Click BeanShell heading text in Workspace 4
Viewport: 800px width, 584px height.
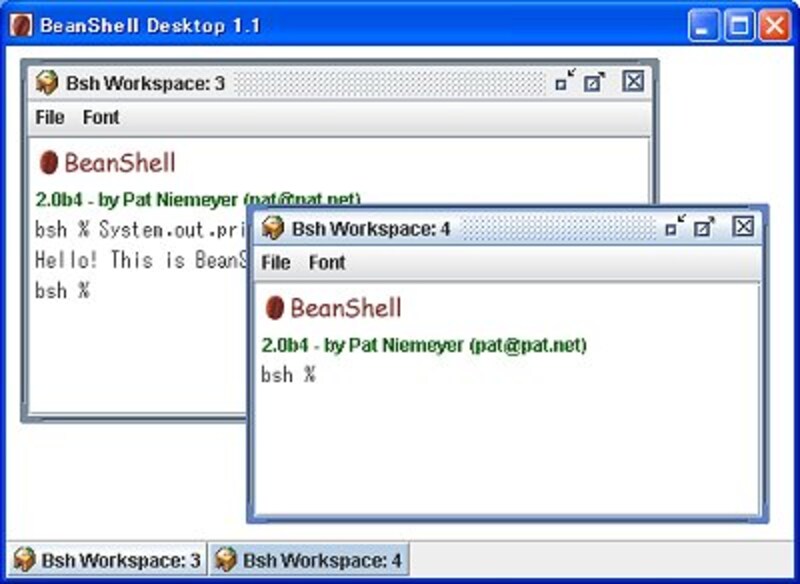(x=346, y=308)
